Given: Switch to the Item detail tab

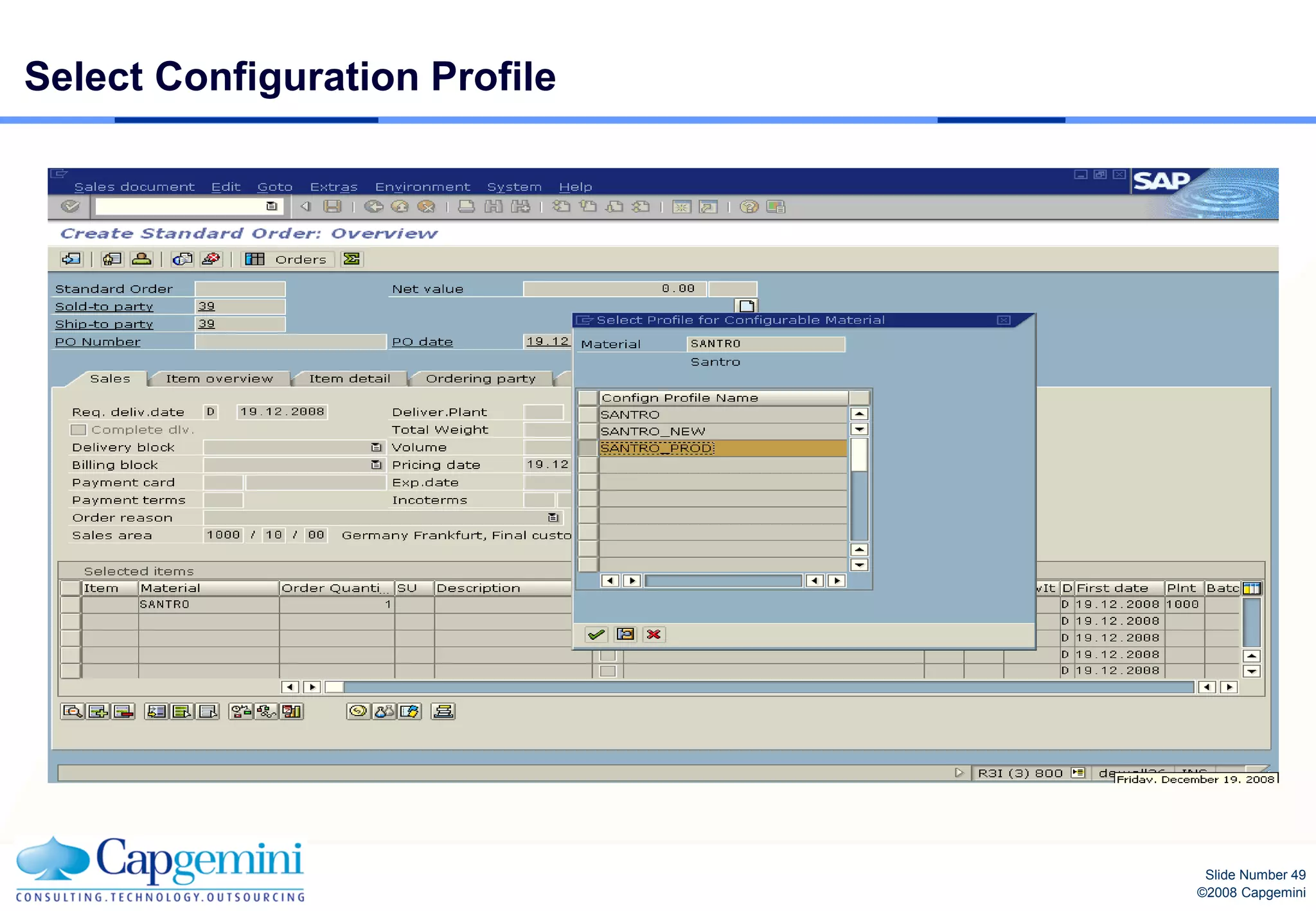Looking at the screenshot, I should 350,378.
